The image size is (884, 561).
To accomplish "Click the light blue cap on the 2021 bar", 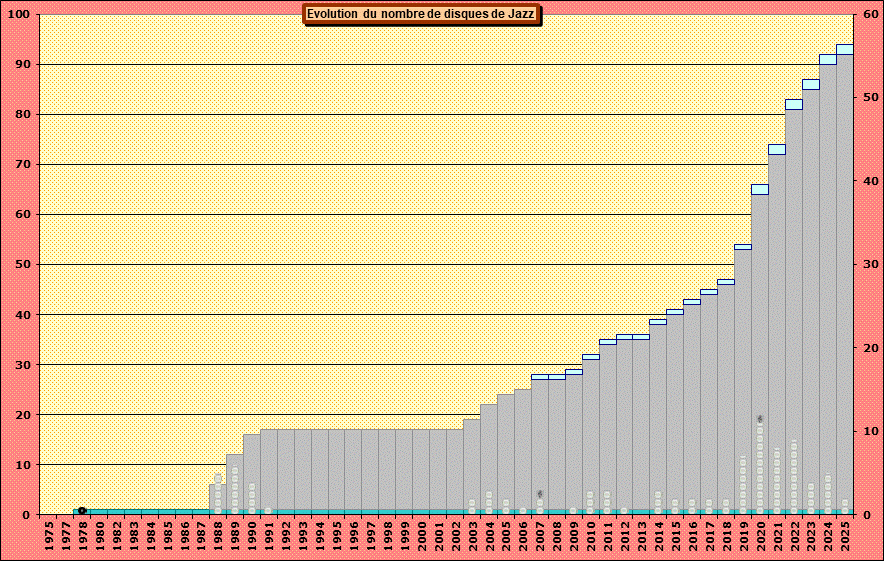I will (x=777, y=149).
